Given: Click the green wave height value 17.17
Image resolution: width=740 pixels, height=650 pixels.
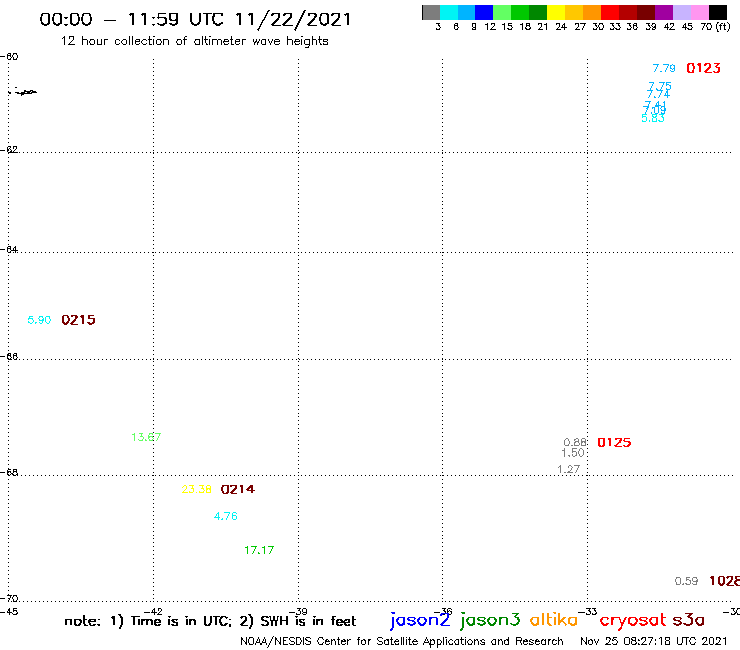Looking at the screenshot, I should (259, 550).
